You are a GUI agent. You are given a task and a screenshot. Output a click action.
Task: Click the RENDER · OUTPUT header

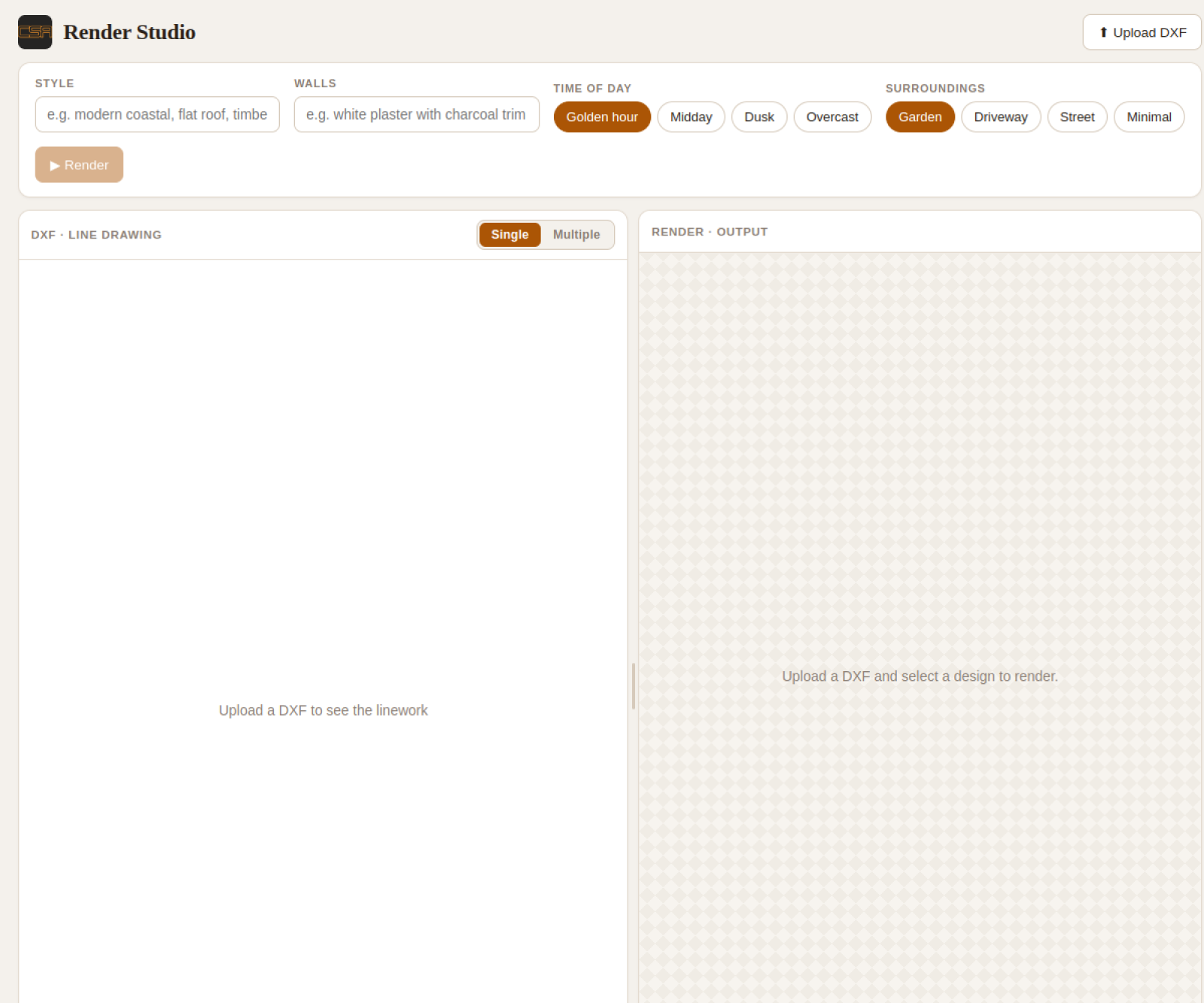point(710,232)
